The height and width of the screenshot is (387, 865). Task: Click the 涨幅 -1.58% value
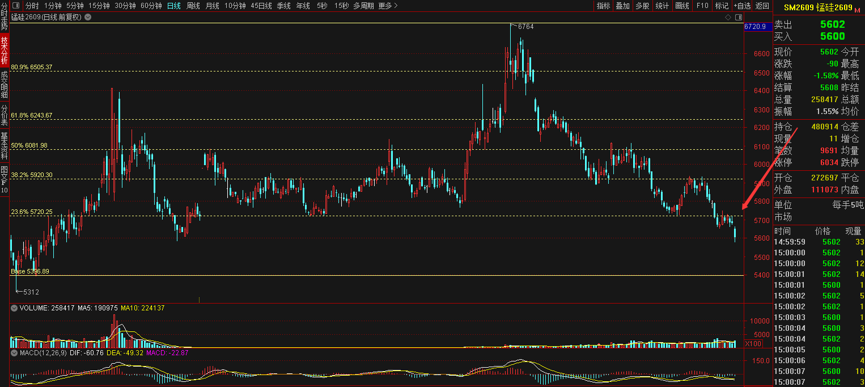pyautogui.click(x=827, y=76)
